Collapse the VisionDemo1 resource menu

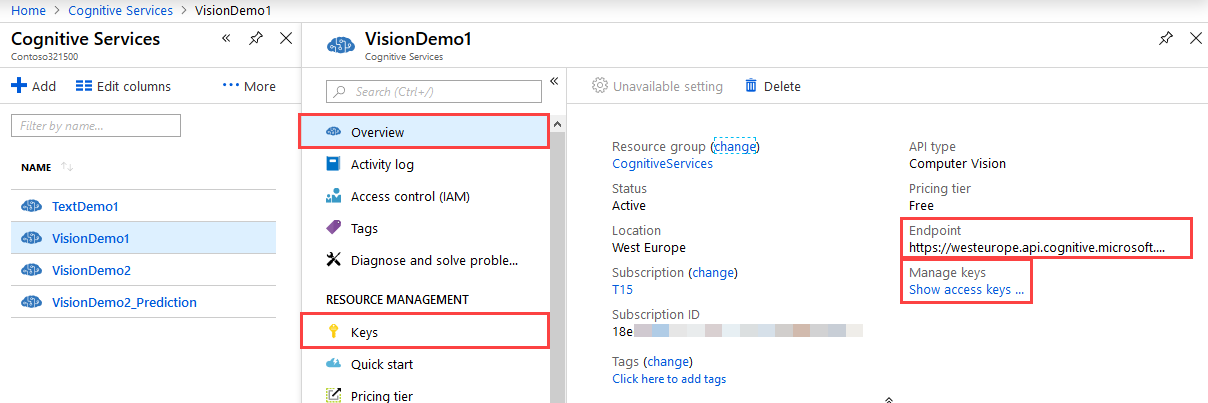pyautogui.click(x=554, y=82)
